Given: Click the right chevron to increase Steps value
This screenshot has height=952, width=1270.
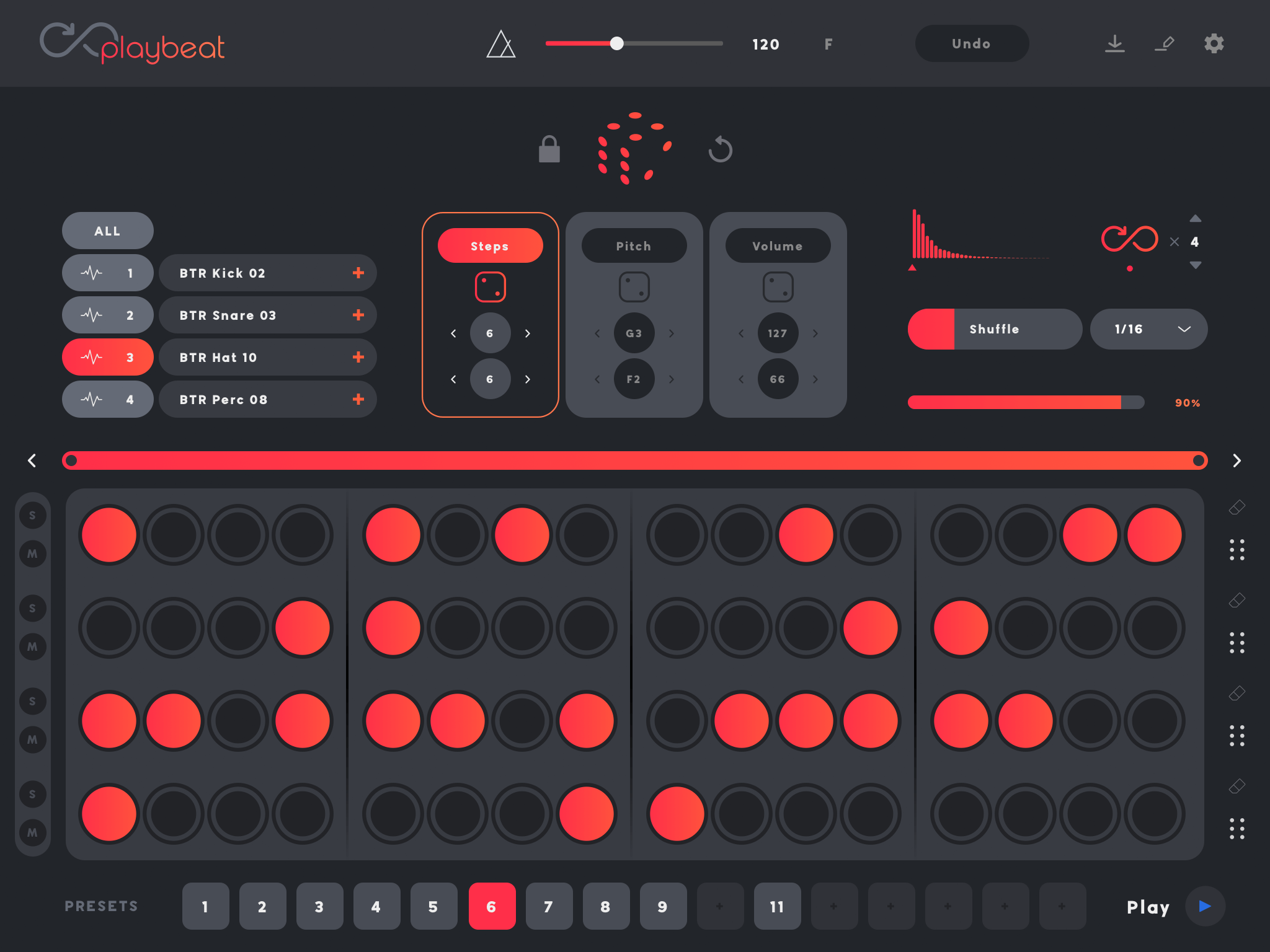Looking at the screenshot, I should [528, 333].
